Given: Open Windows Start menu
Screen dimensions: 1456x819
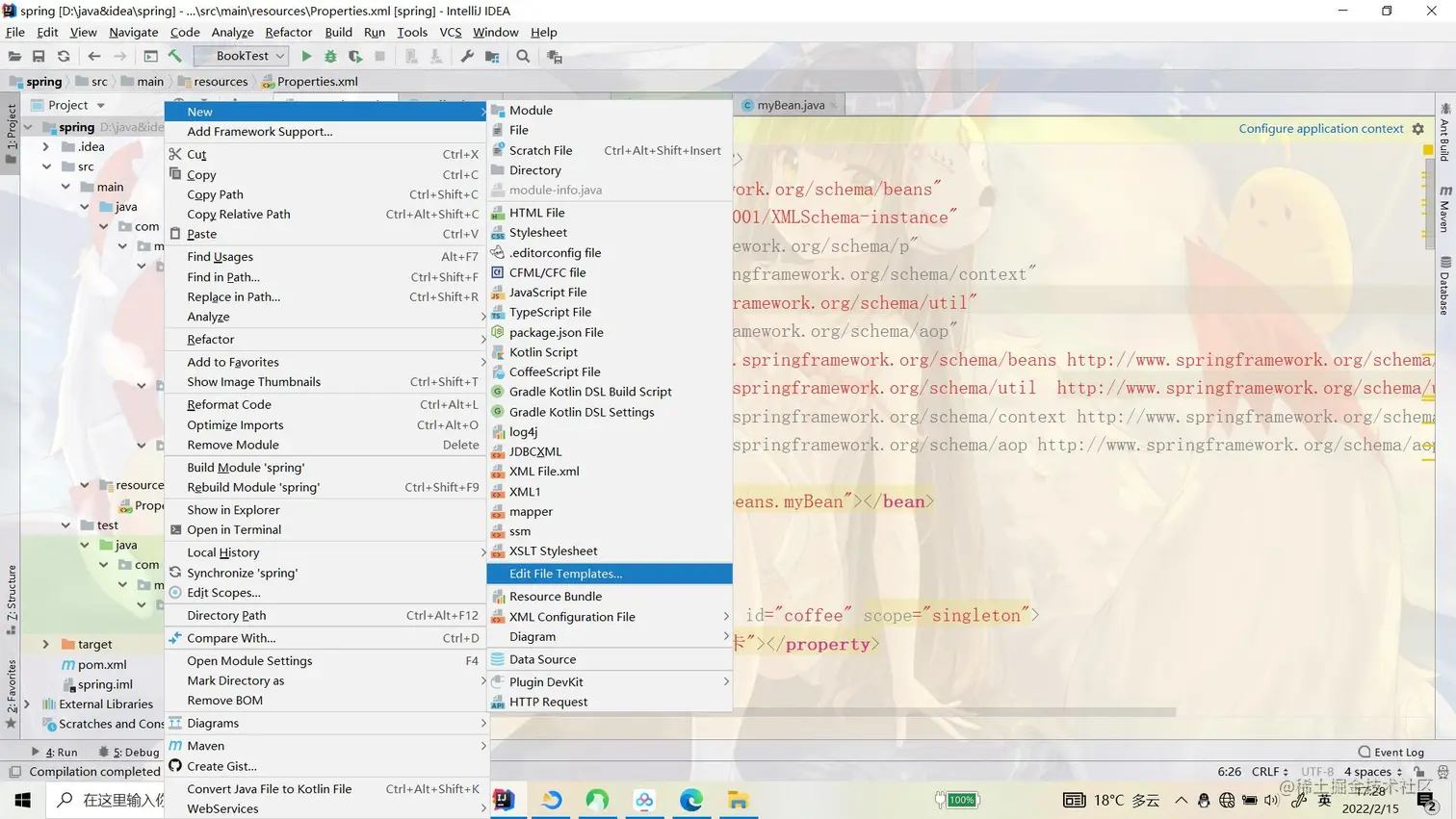Looking at the screenshot, I should (22, 800).
